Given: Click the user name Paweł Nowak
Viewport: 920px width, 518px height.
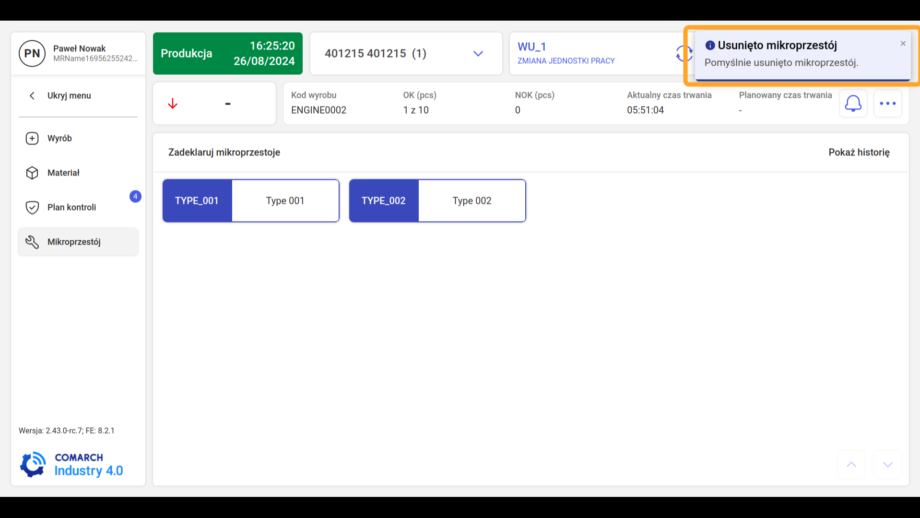Looking at the screenshot, I should (79, 49).
